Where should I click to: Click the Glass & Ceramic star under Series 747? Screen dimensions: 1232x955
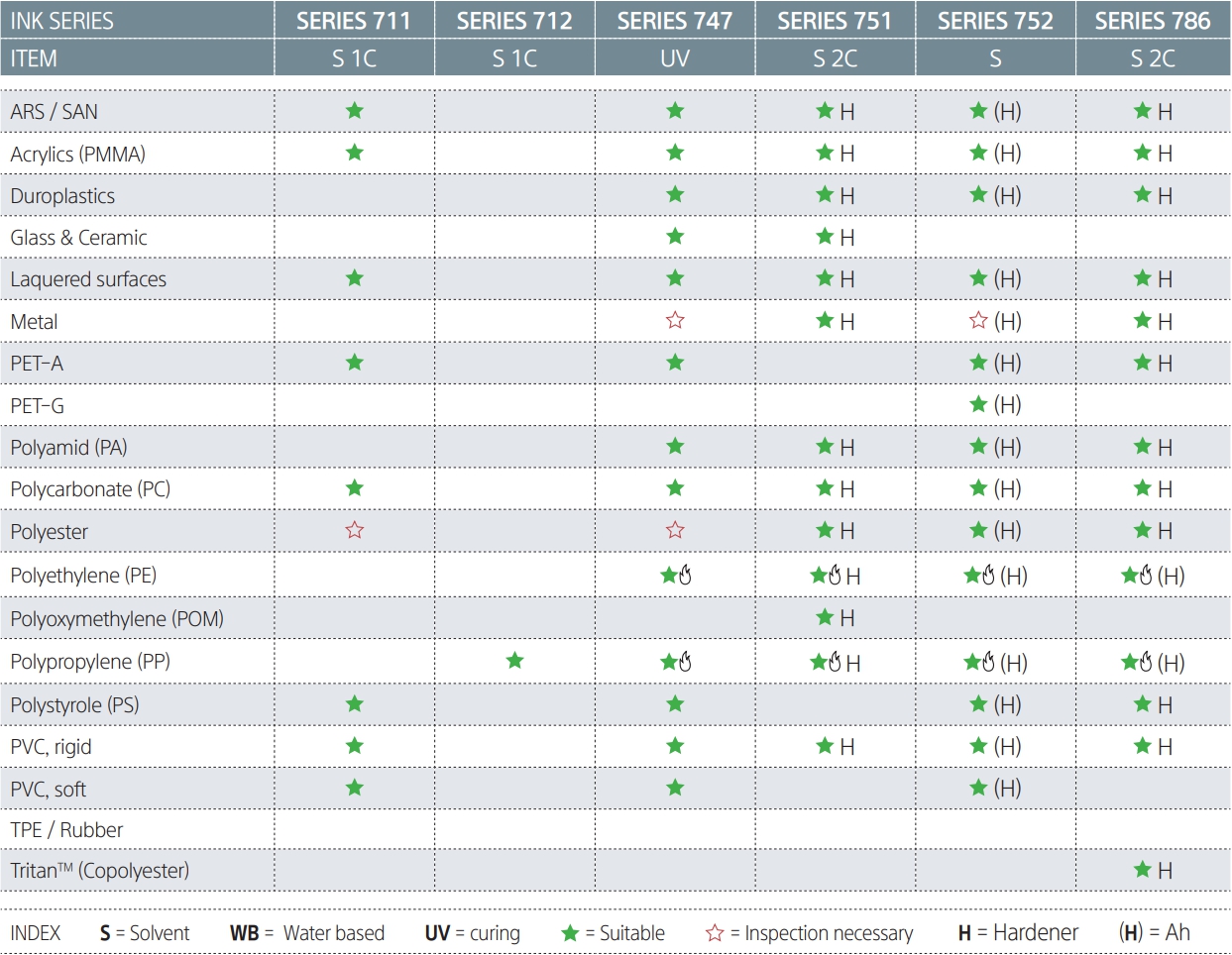pyautogui.click(x=675, y=236)
